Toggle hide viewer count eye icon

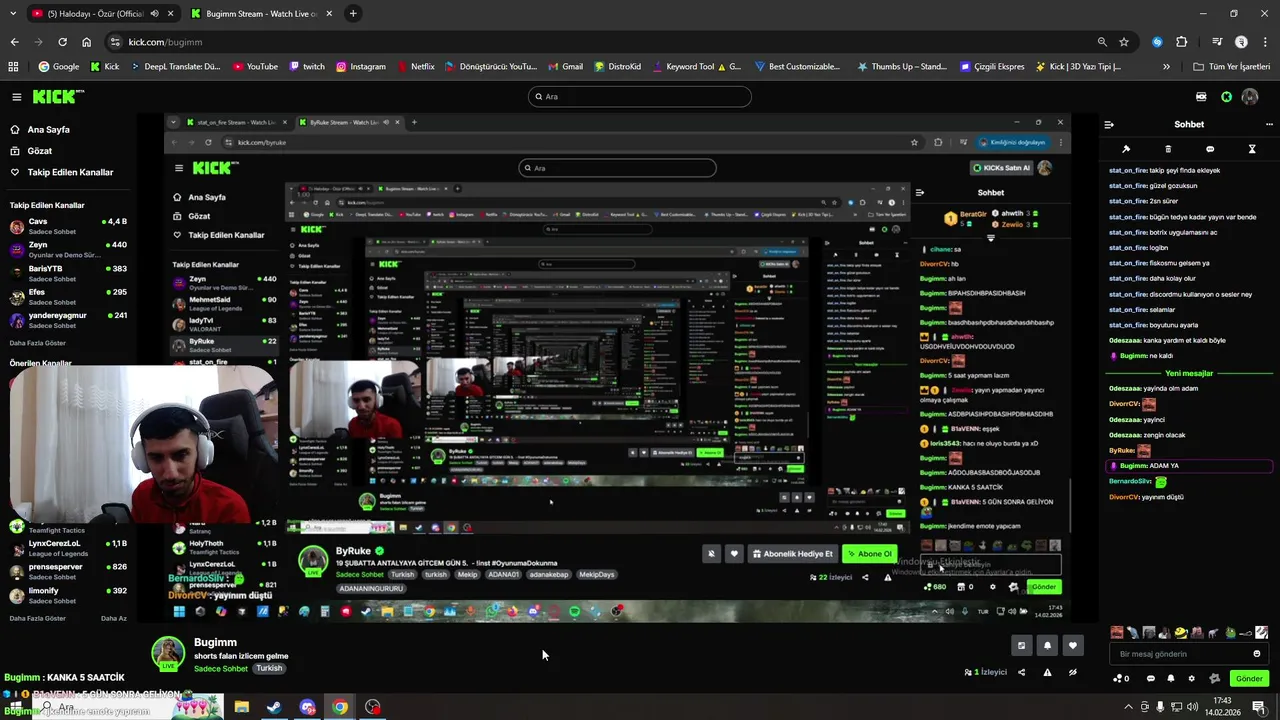(1073, 672)
